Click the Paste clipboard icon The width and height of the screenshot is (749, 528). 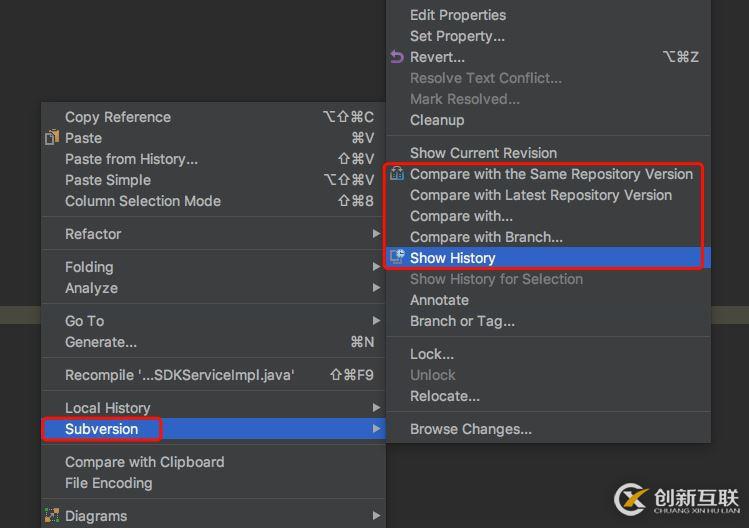(52, 138)
